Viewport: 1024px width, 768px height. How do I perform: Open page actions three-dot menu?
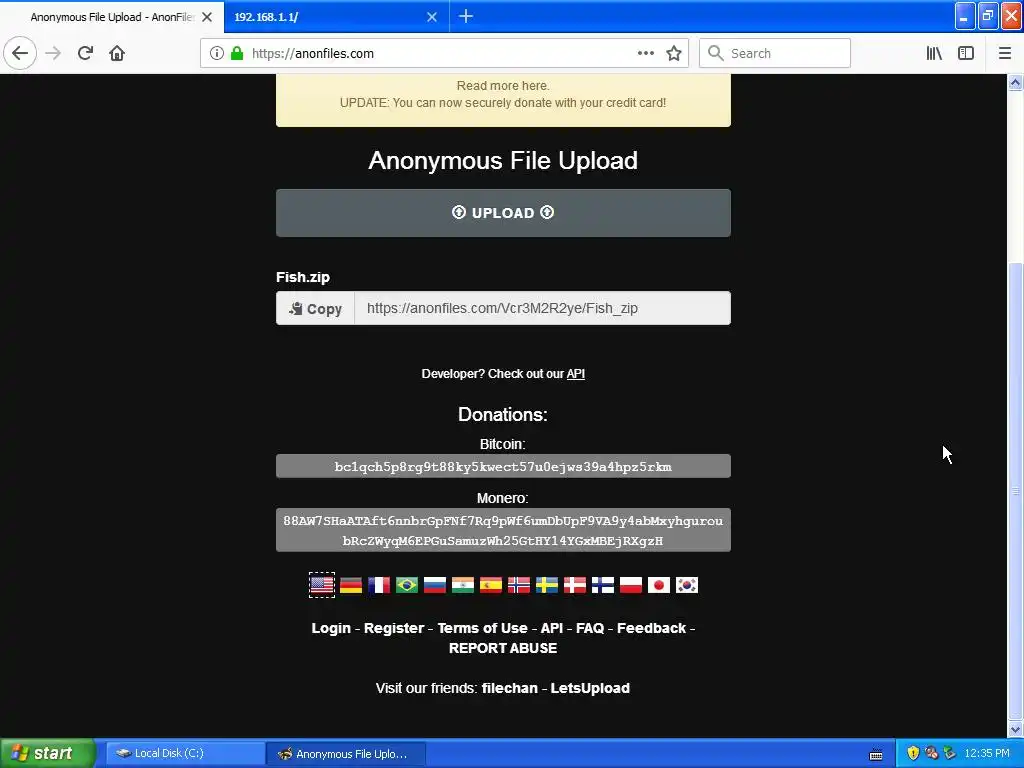pos(645,54)
